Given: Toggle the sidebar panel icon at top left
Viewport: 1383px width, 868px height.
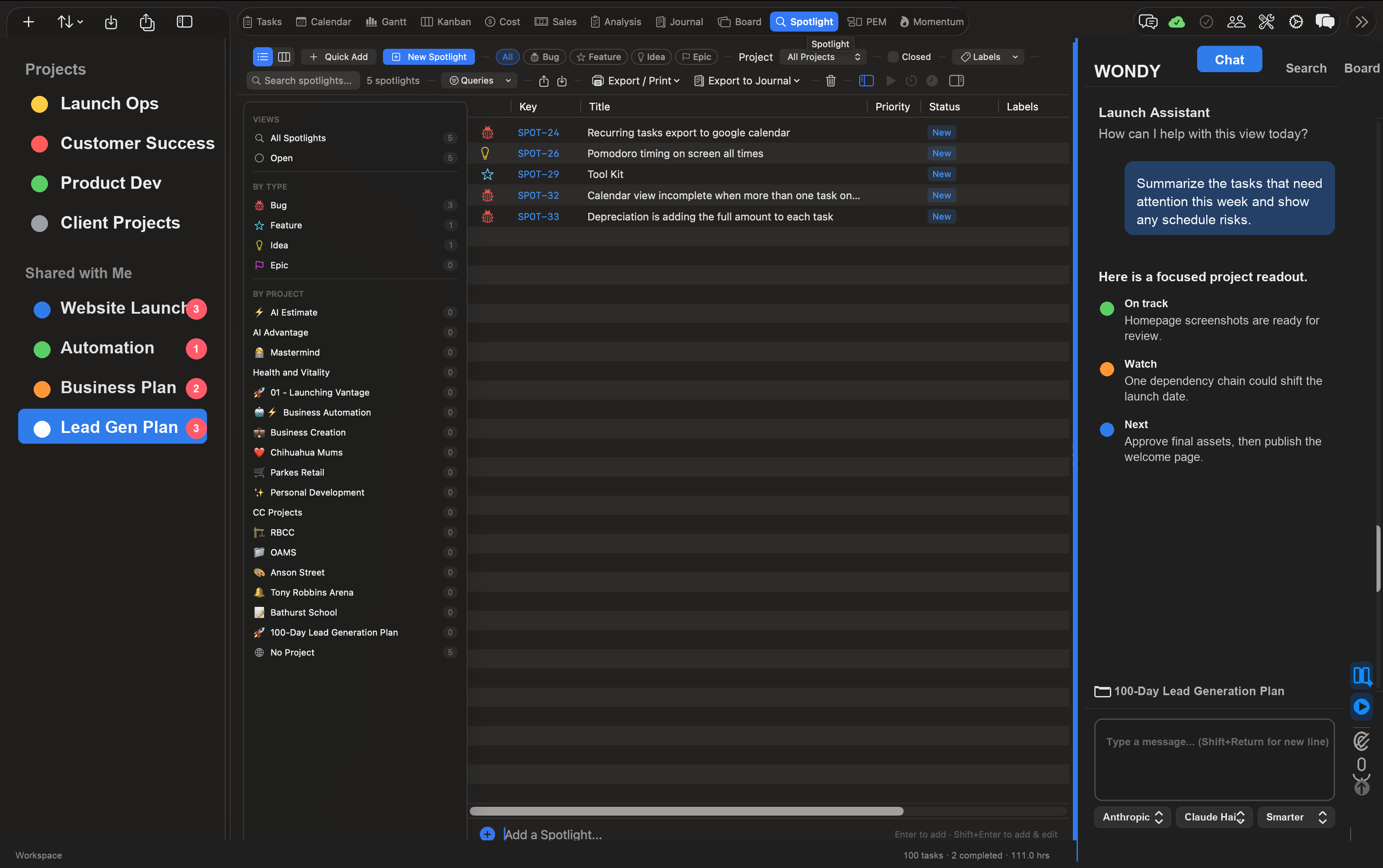Looking at the screenshot, I should 184,22.
